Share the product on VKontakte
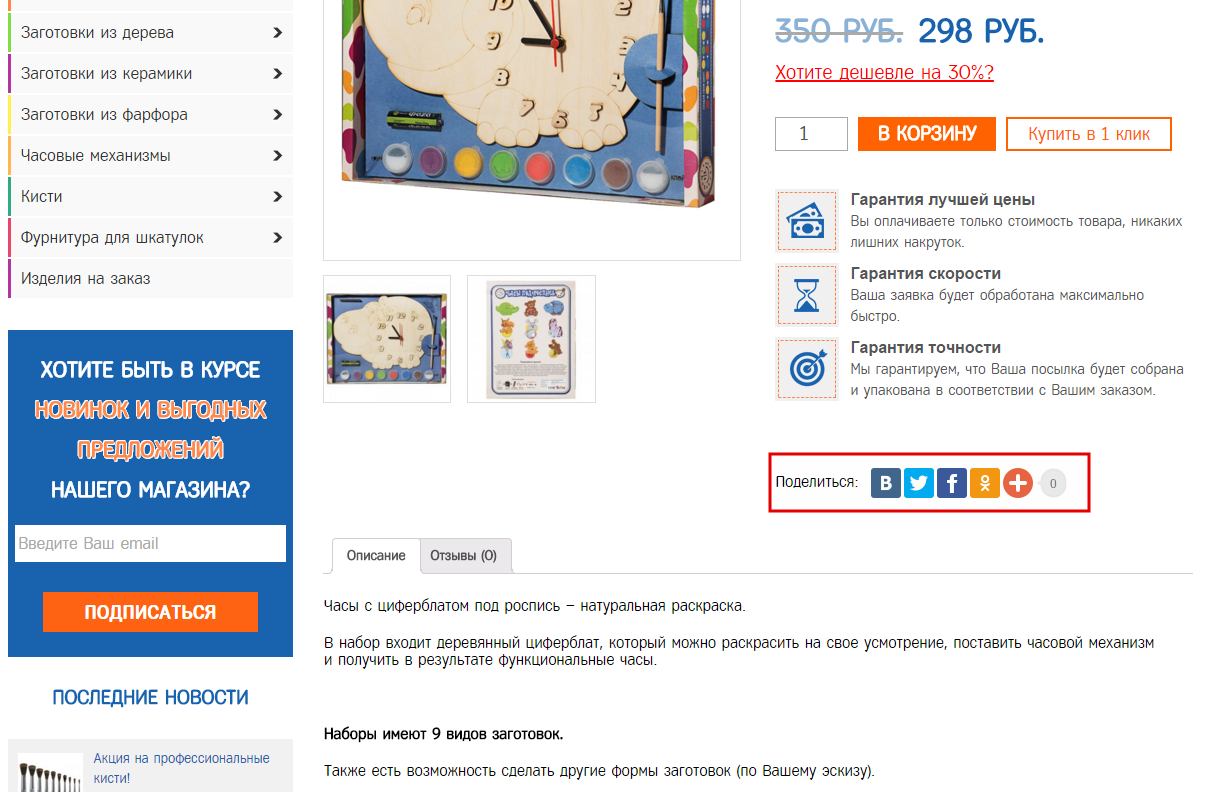The image size is (1206, 792). point(885,484)
